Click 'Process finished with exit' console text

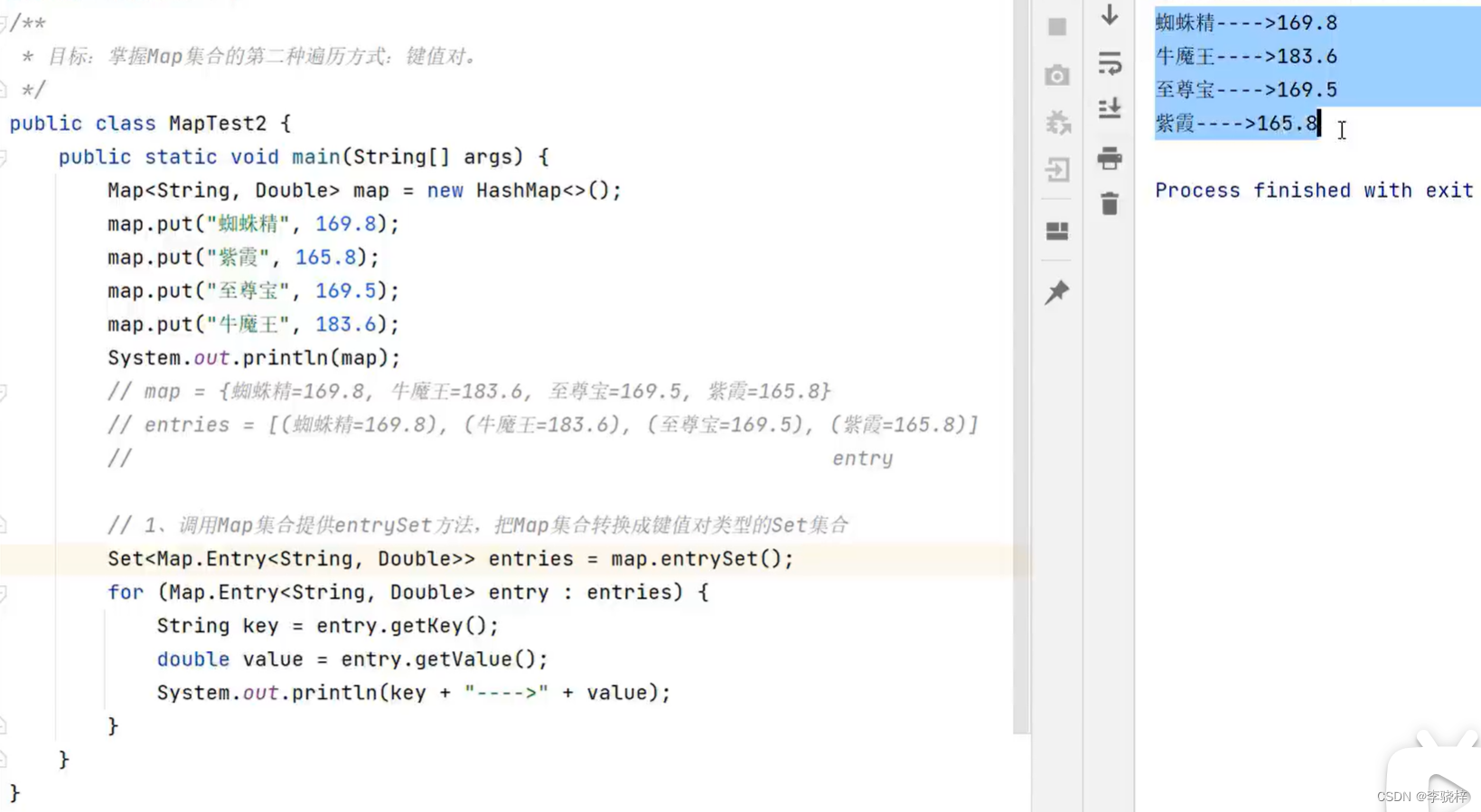coord(1314,191)
